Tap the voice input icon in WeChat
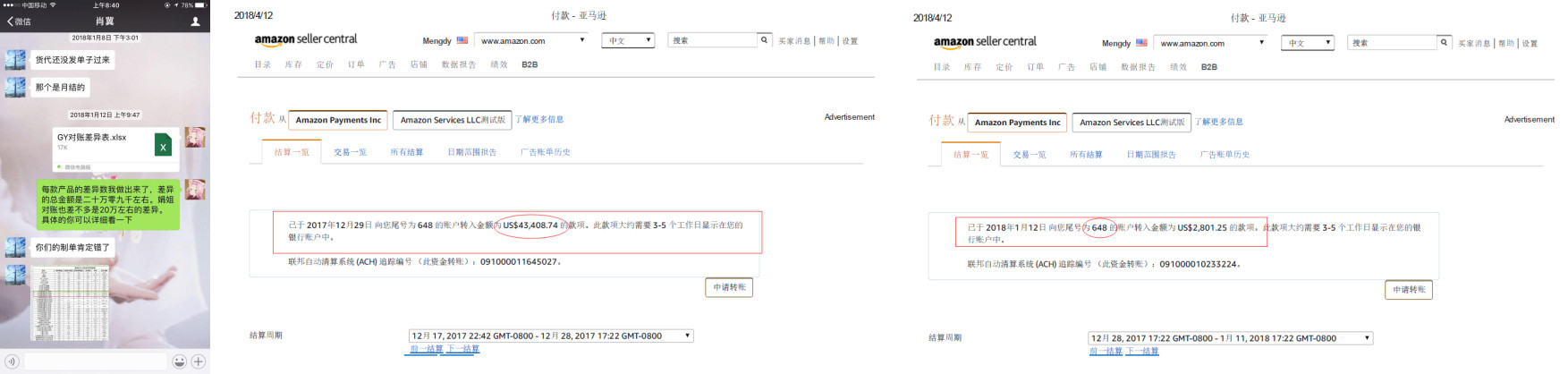Viewport: 1568px width, 374px height. [12, 361]
